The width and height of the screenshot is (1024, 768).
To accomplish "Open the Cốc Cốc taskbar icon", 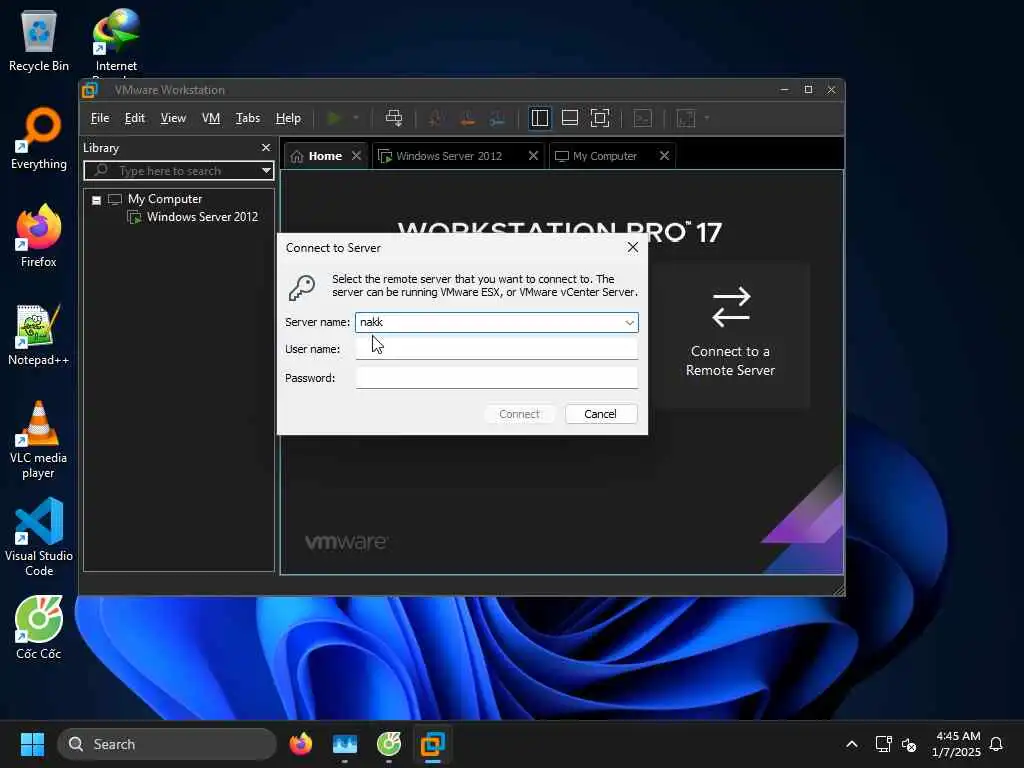I will point(389,744).
